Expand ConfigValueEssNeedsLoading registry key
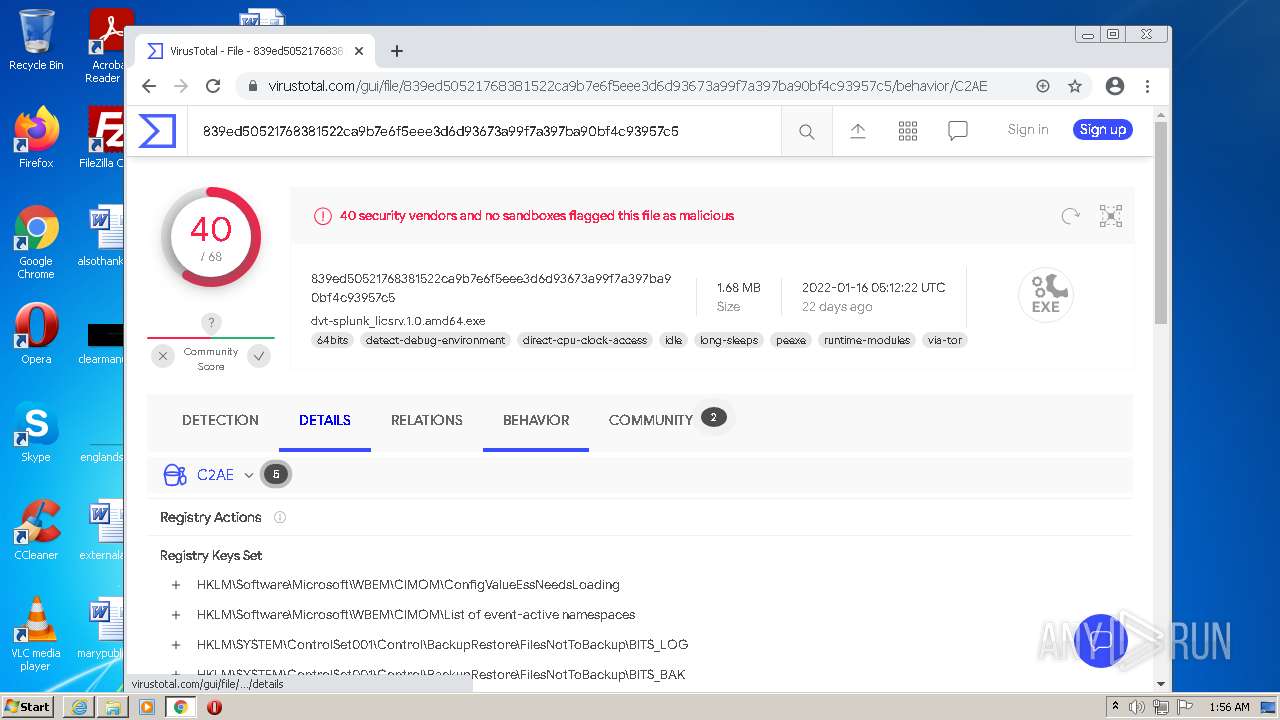1280x720 pixels. [176, 585]
